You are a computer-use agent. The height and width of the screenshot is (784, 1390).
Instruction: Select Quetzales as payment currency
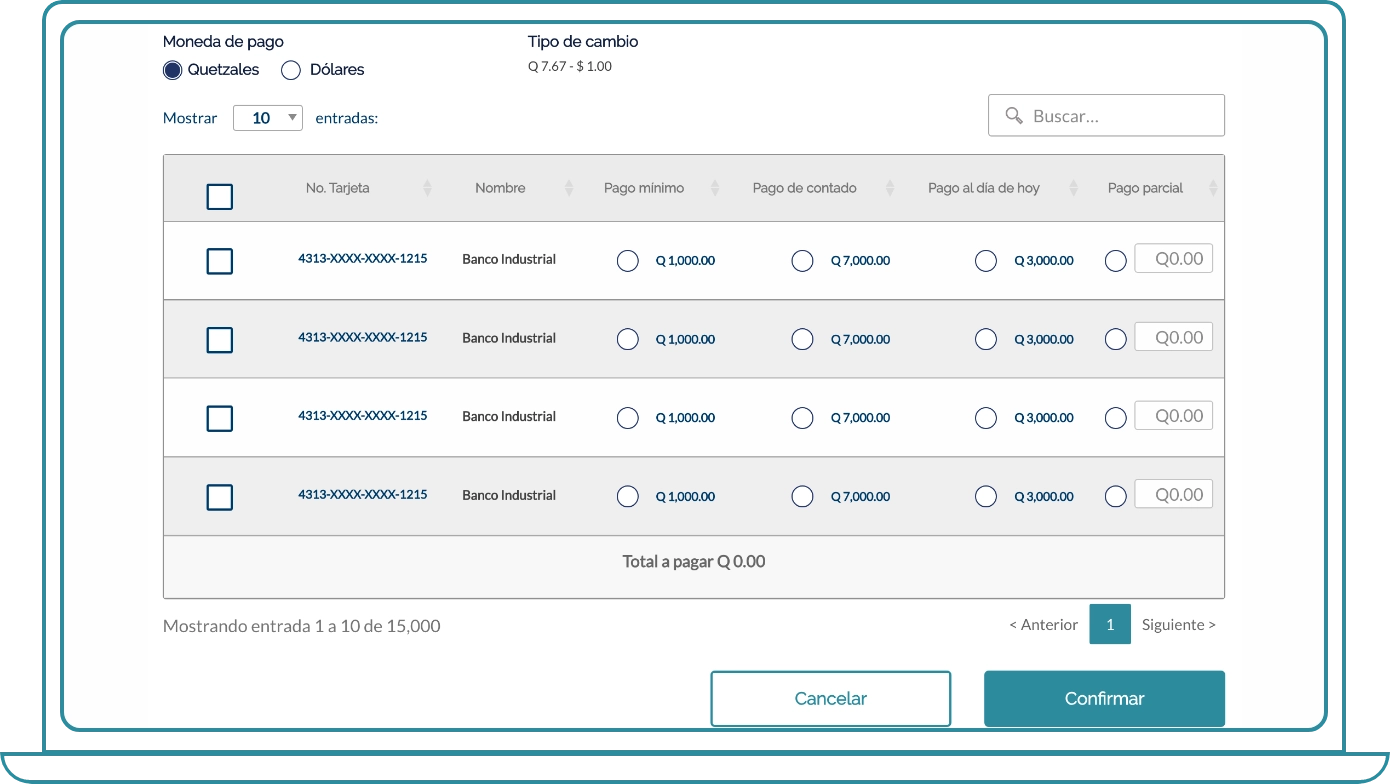click(173, 70)
